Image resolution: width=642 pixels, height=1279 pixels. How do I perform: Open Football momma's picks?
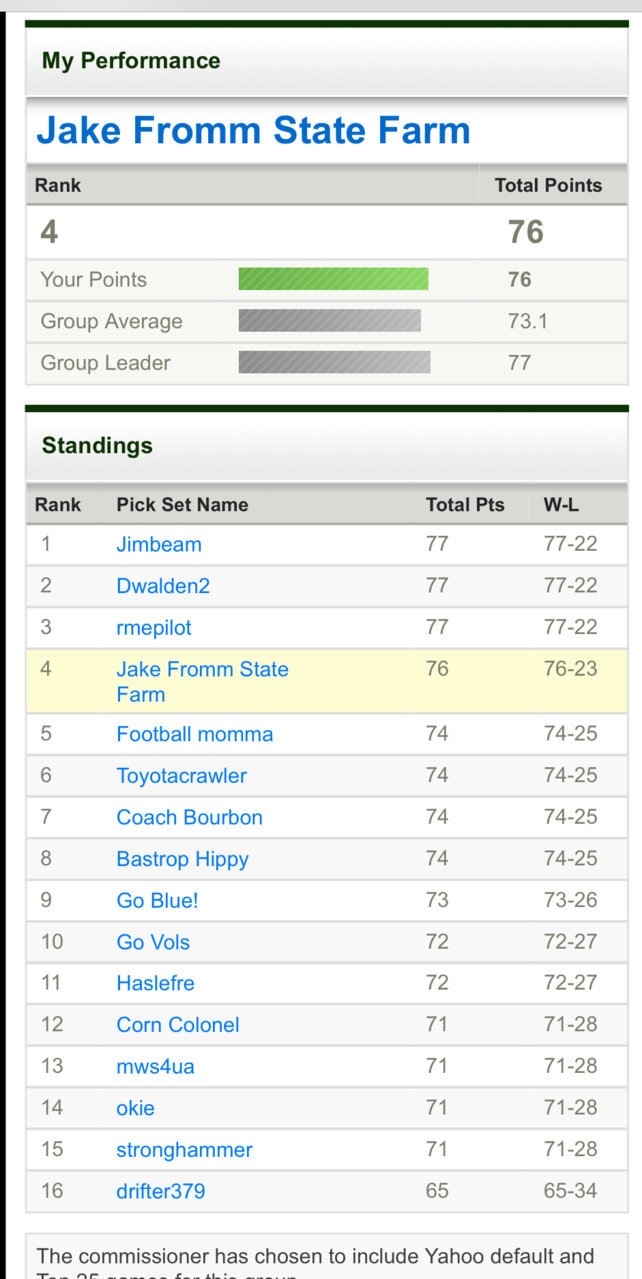[195, 734]
